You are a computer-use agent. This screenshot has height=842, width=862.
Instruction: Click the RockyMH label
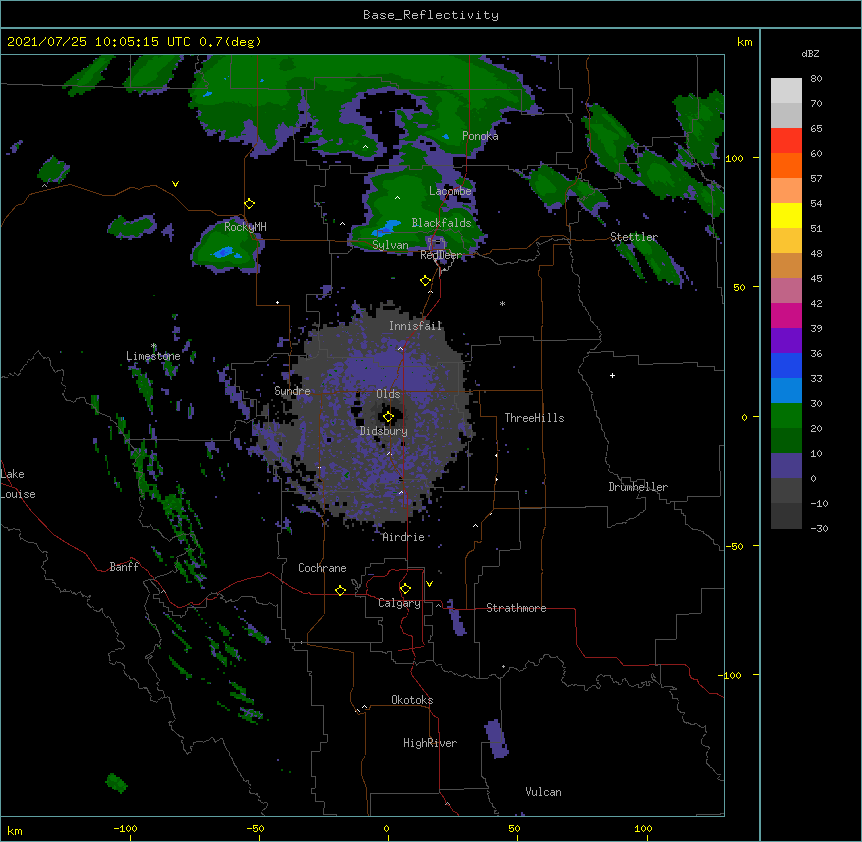coord(245,226)
